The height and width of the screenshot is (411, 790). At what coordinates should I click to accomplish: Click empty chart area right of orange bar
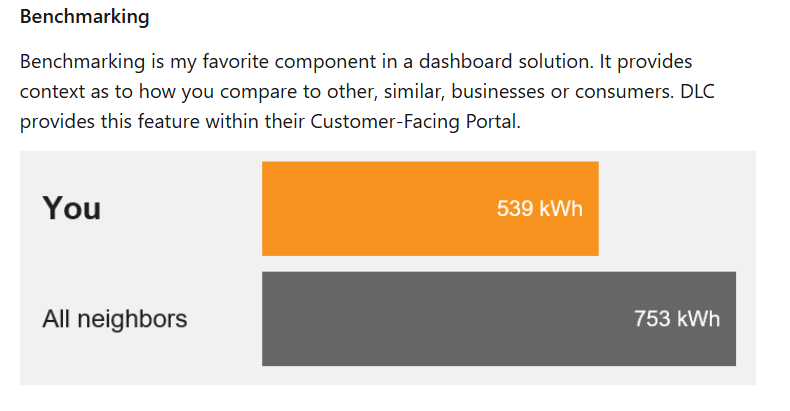tap(675, 208)
